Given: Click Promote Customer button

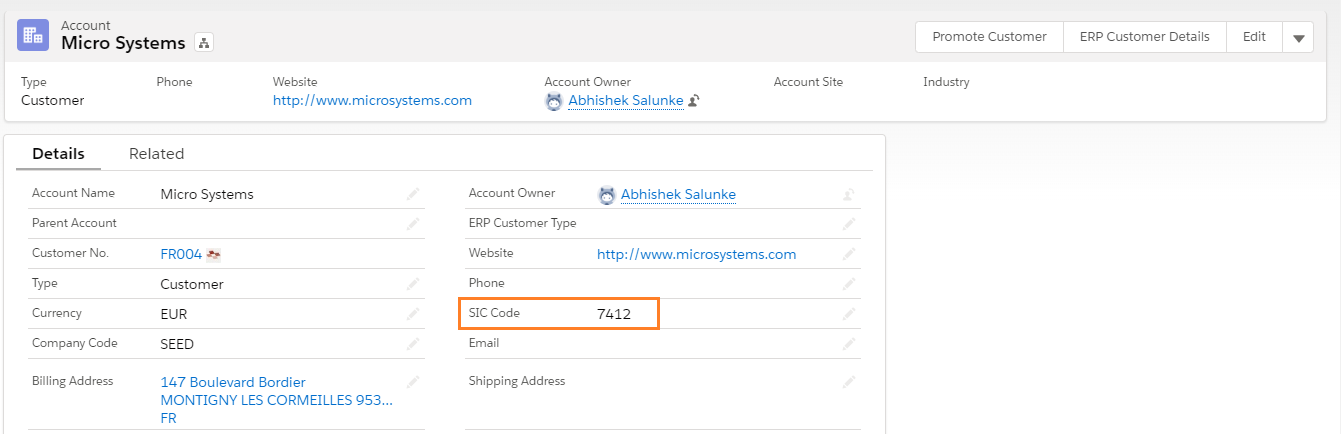Looking at the screenshot, I should [989, 37].
